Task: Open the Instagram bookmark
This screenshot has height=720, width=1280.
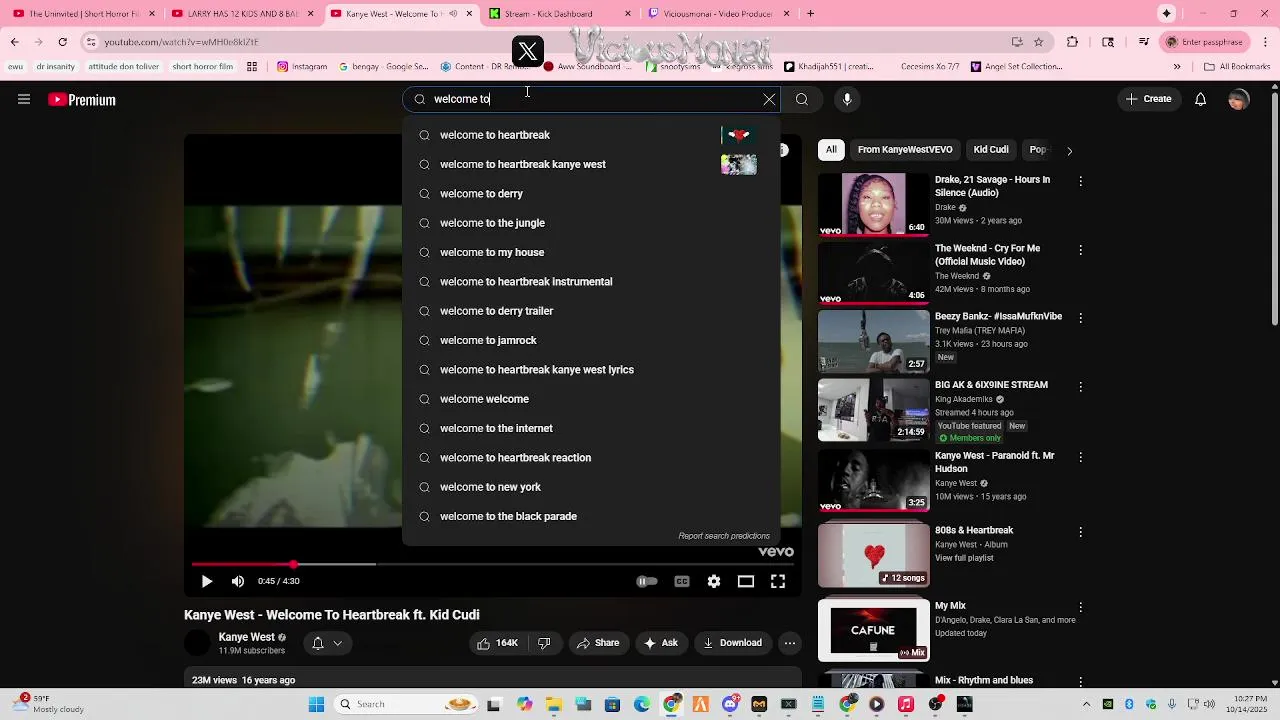Action: tap(302, 67)
